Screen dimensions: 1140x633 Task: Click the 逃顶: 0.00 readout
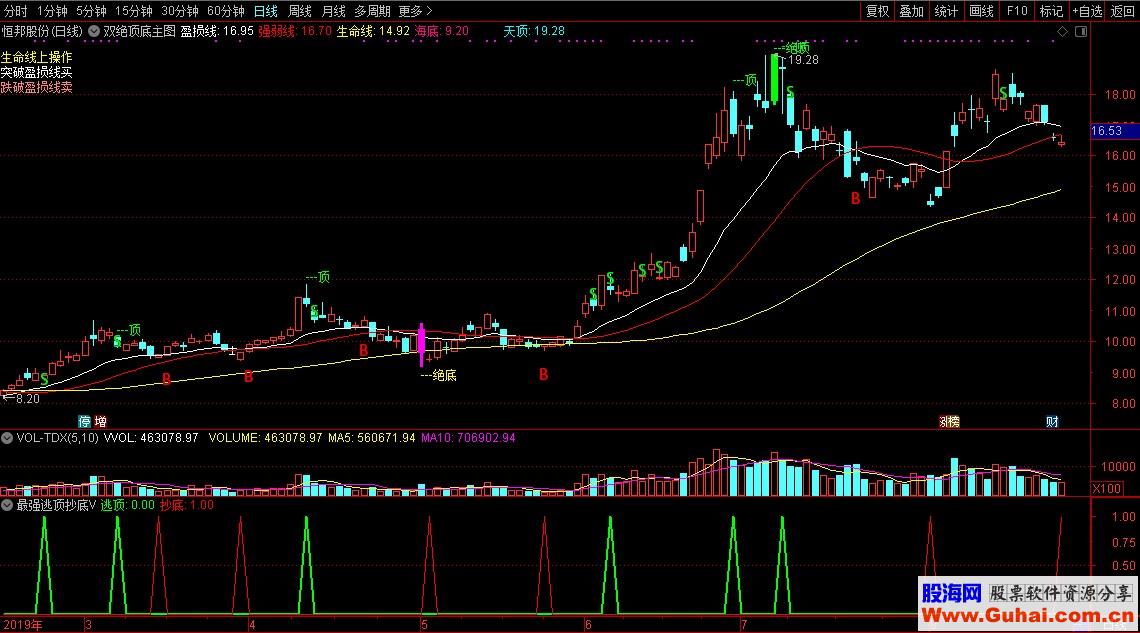127,505
